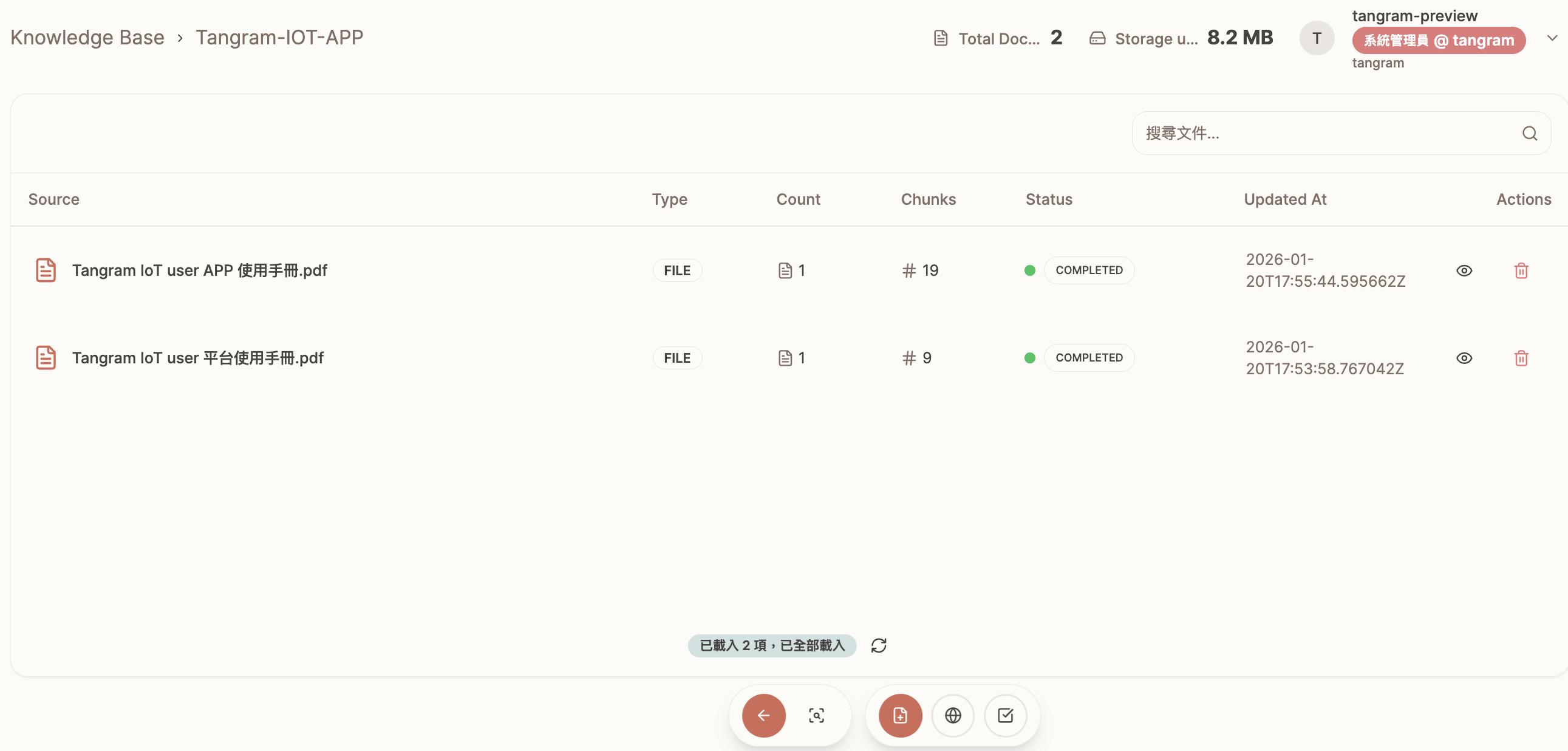This screenshot has width=1568, height=751.
Task: Click the T user avatar
Action: tap(1316, 38)
